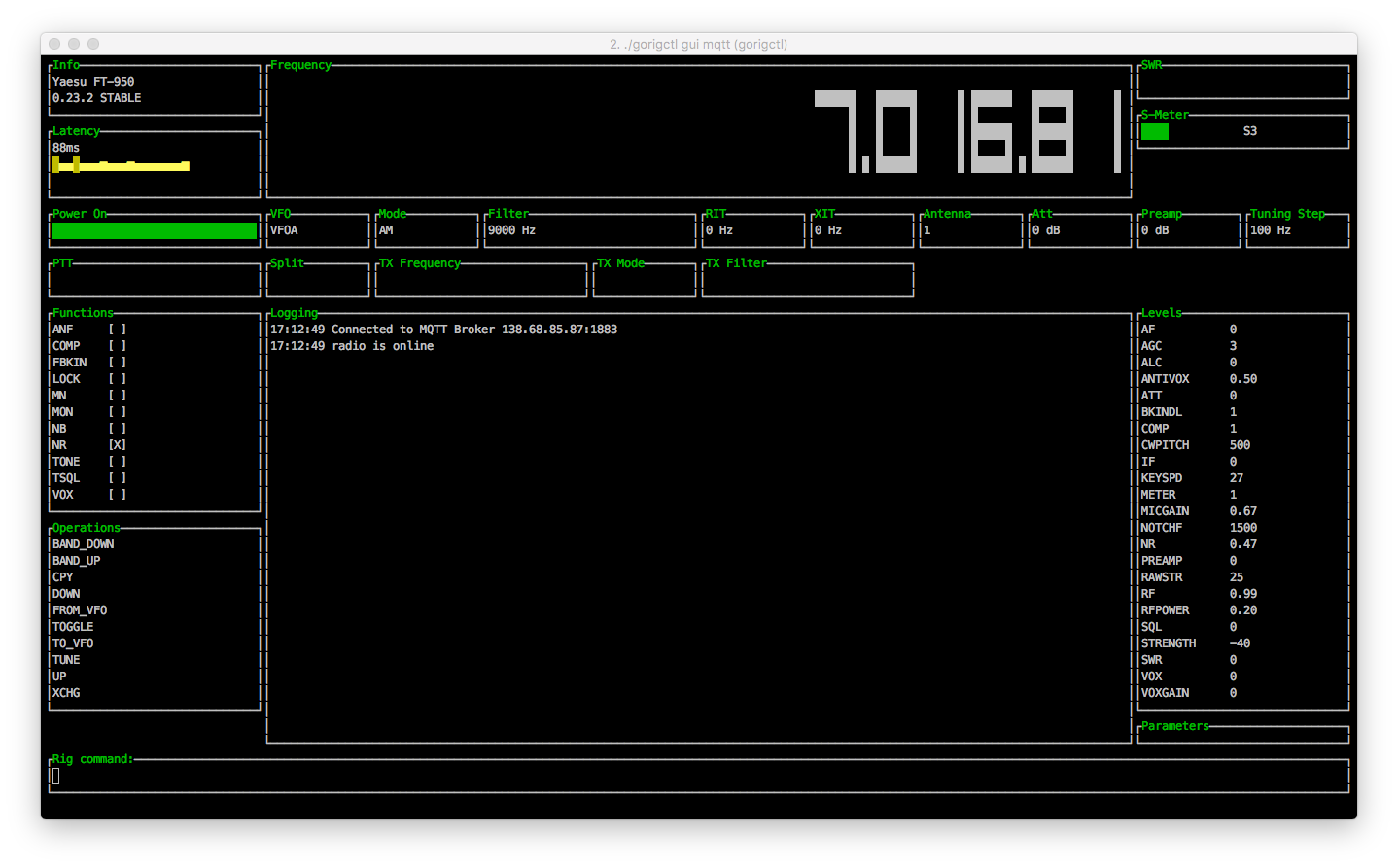Toggle the ANF function checkbox
The image size is (1398, 868).
(x=117, y=330)
